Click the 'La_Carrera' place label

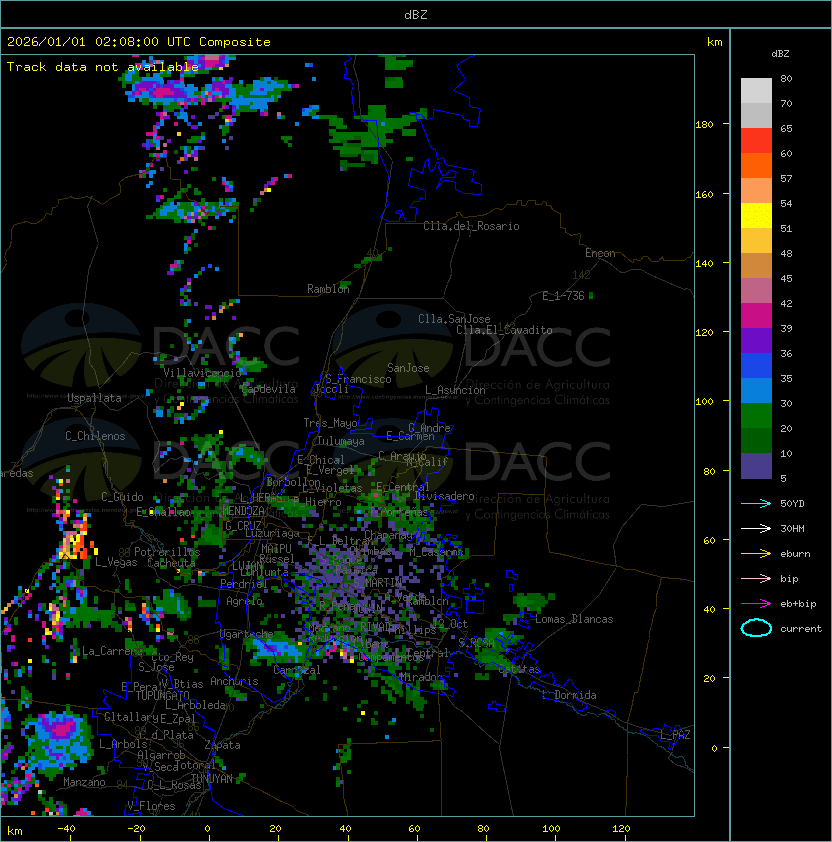click(112, 651)
